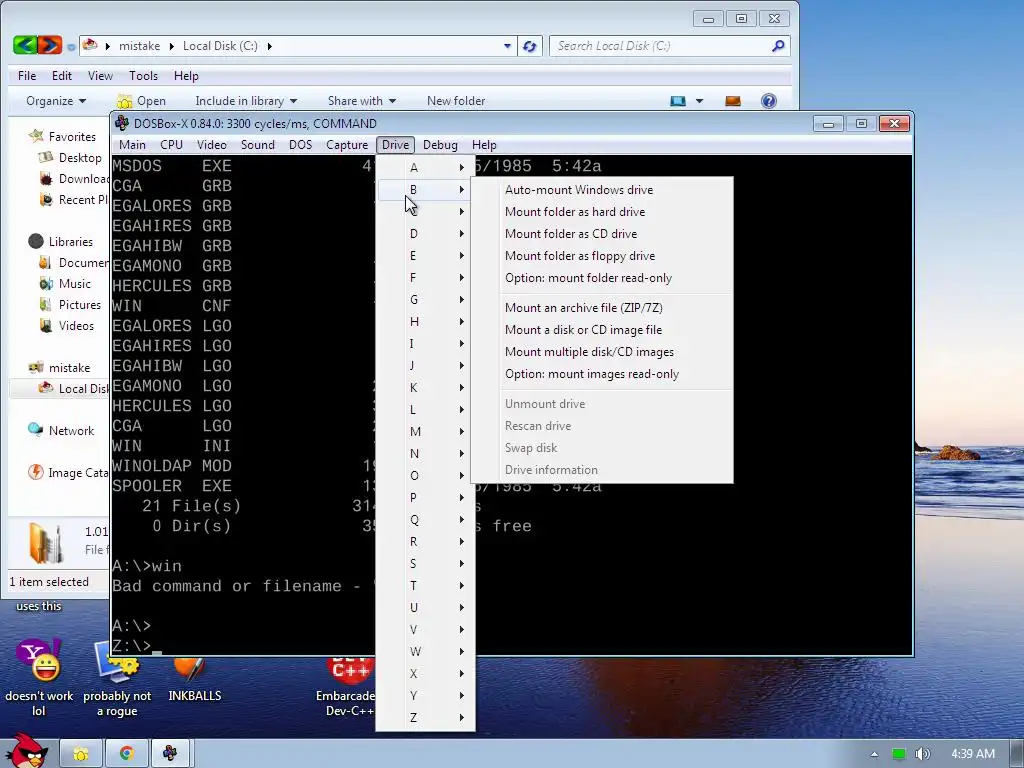Click 'mistake' in the address breadcrumb
1024x768 pixels.
click(x=139, y=46)
